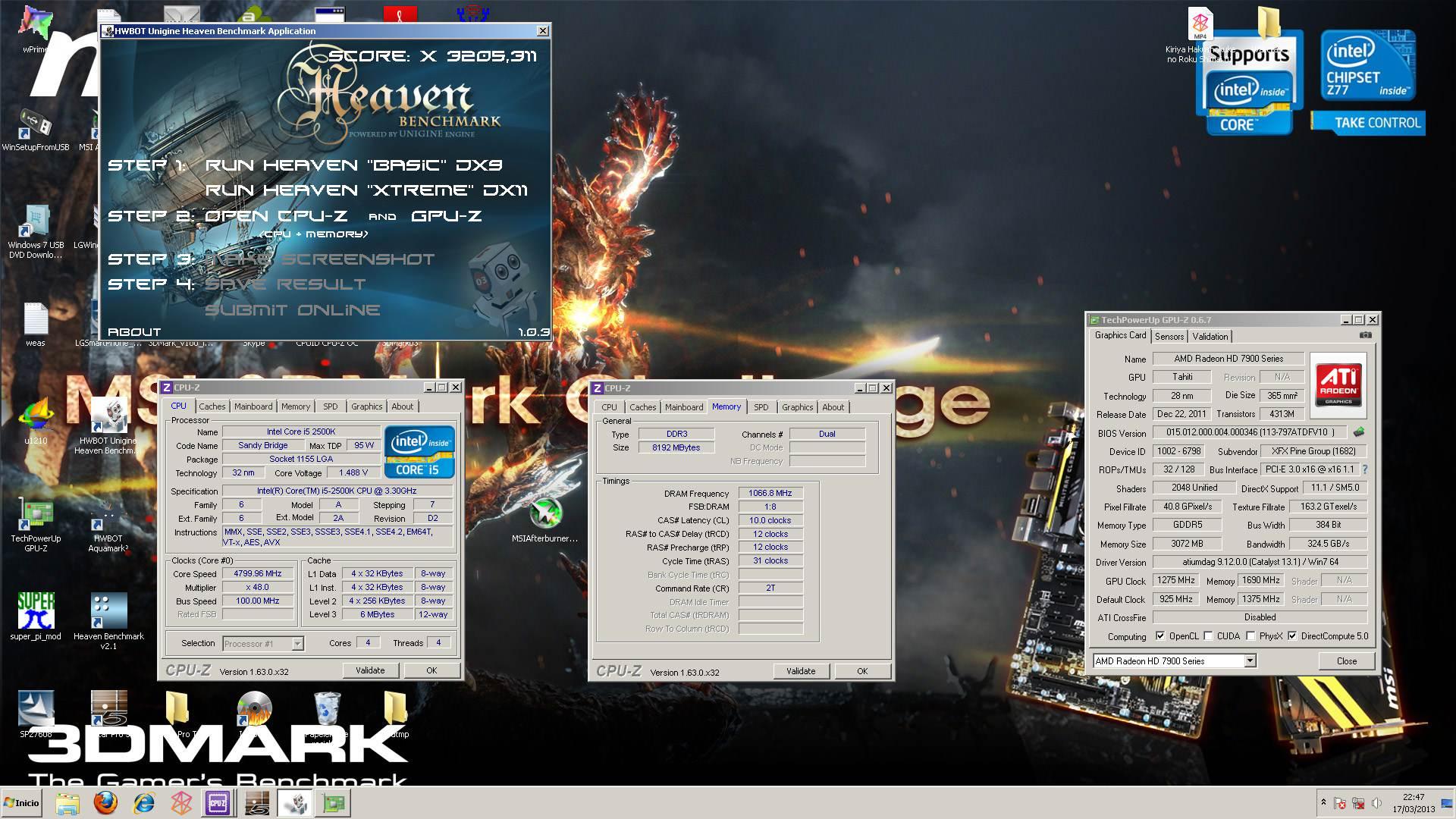Click the Core Speed 4799.96 MHz field
This screenshot has width=1456, height=819.
tap(258, 574)
